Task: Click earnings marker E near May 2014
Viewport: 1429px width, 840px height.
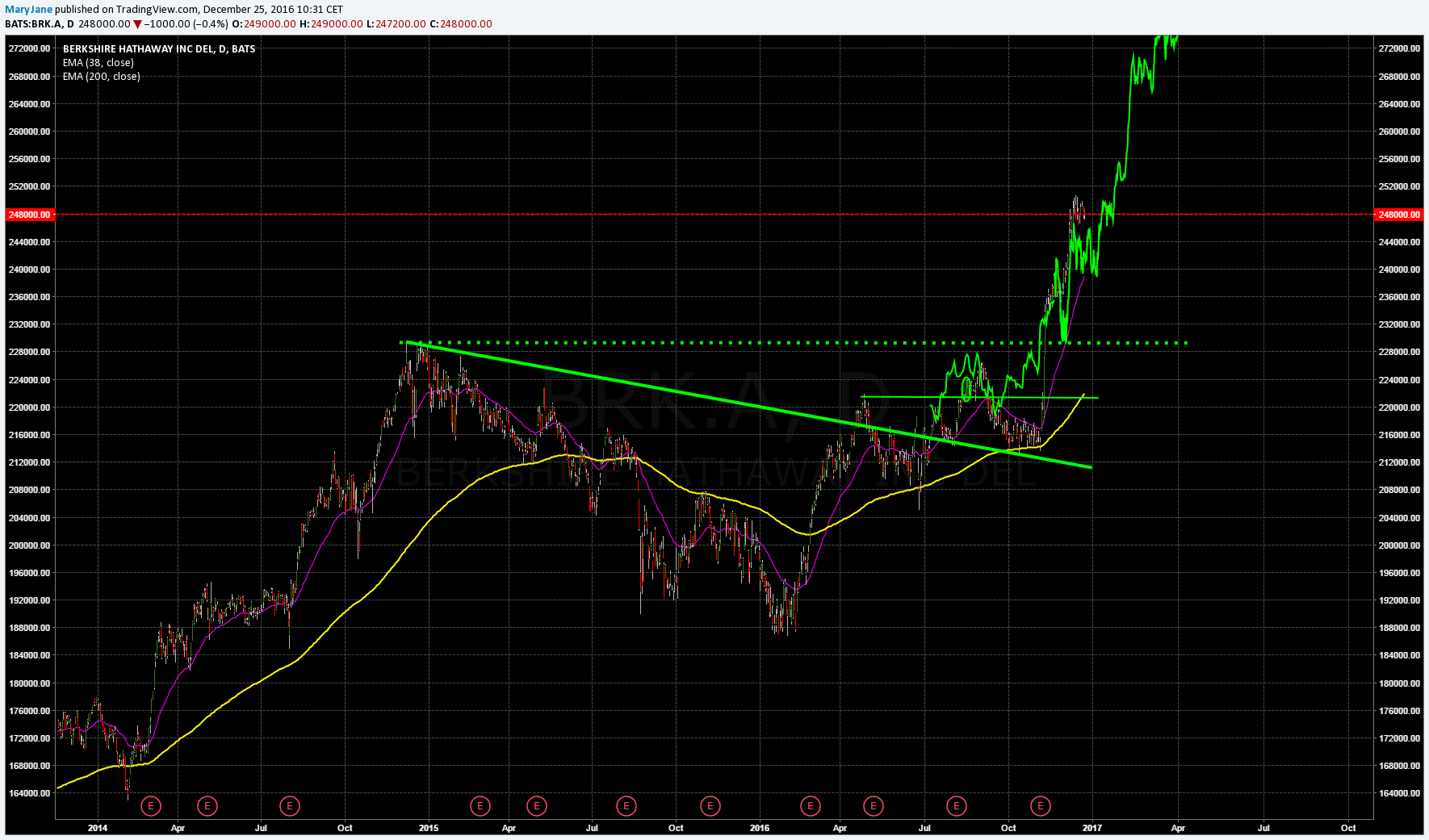Action: [x=207, y=805]
